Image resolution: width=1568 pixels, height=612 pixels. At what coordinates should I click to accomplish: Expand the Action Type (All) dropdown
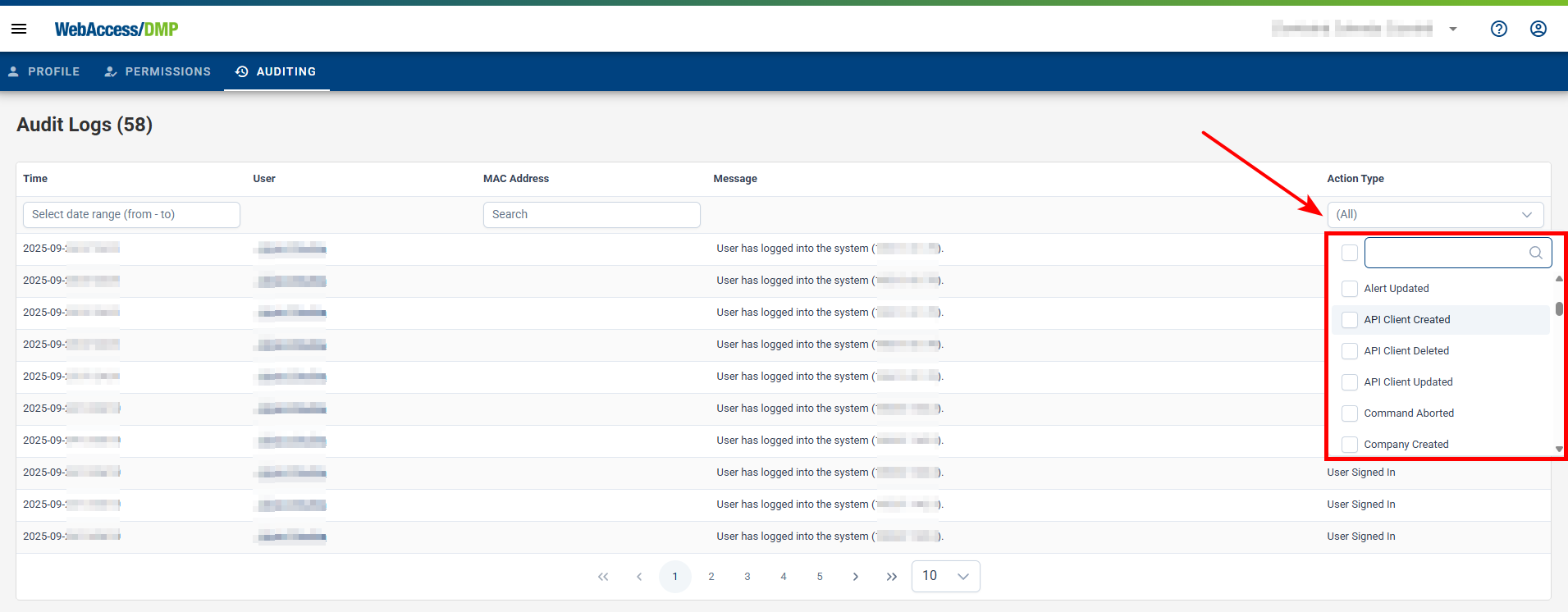tap(1434, 215)
